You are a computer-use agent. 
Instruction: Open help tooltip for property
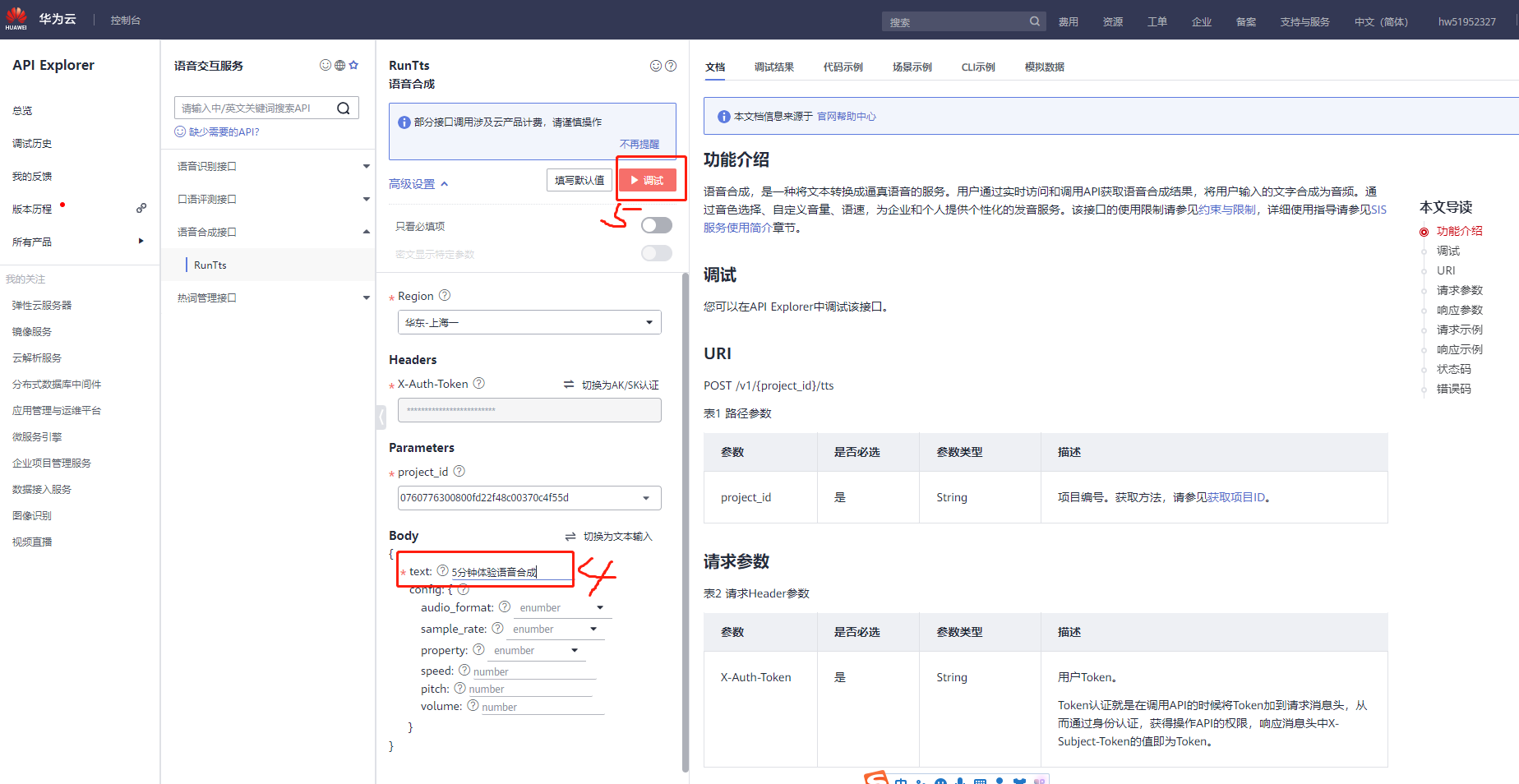(478, 649)
